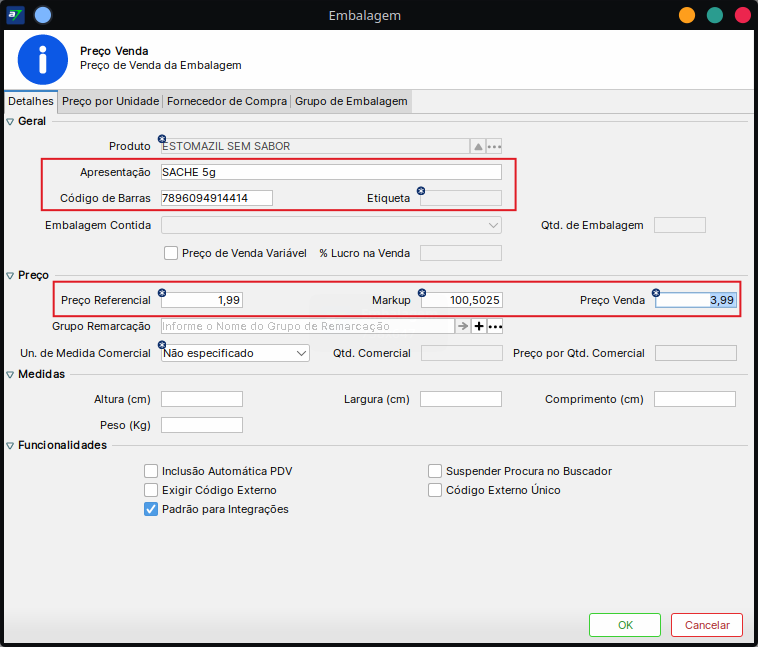The image size is (758, 647).
Task: Collapse the Funcionalidades section
Action: coord(11,445)
